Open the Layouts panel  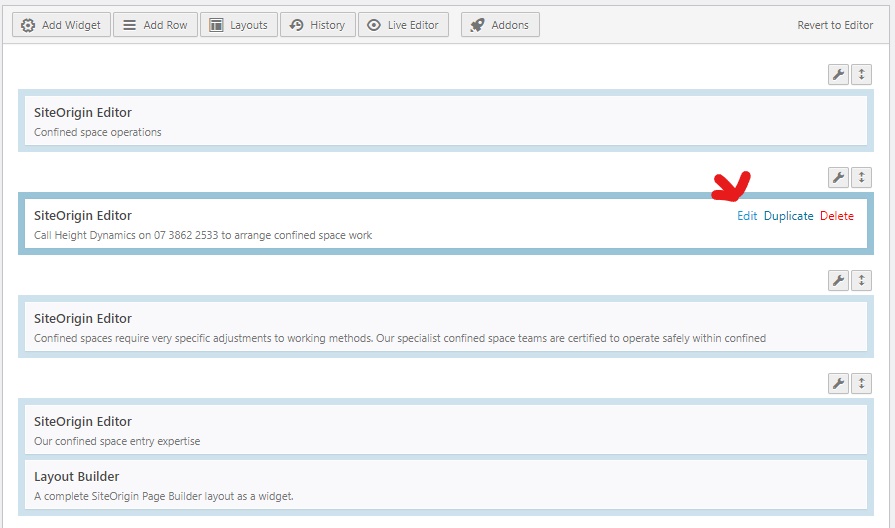239,25
